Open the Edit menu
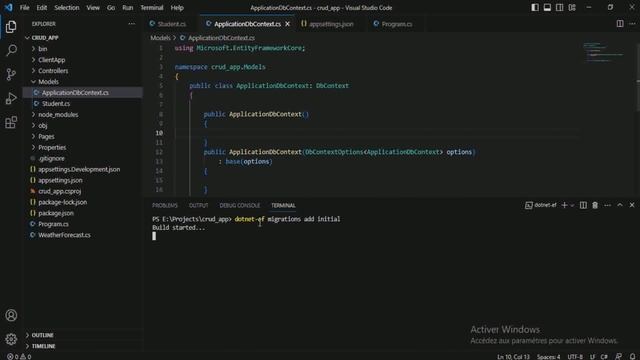Image resolution: width=640 pixels, height=360 pixels. [x=42, y=7]
